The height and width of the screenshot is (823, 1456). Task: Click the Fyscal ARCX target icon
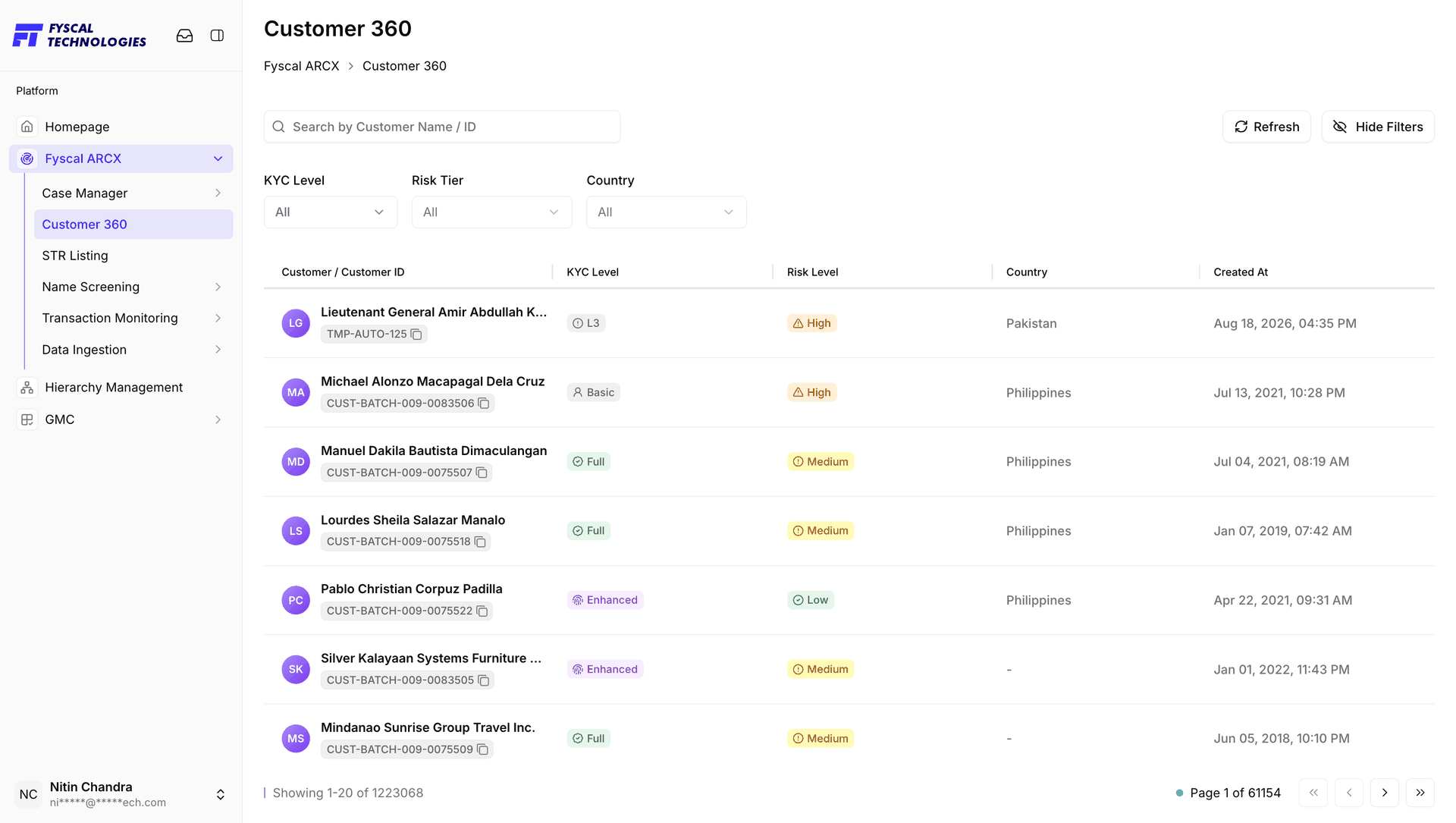click(27, 159)
